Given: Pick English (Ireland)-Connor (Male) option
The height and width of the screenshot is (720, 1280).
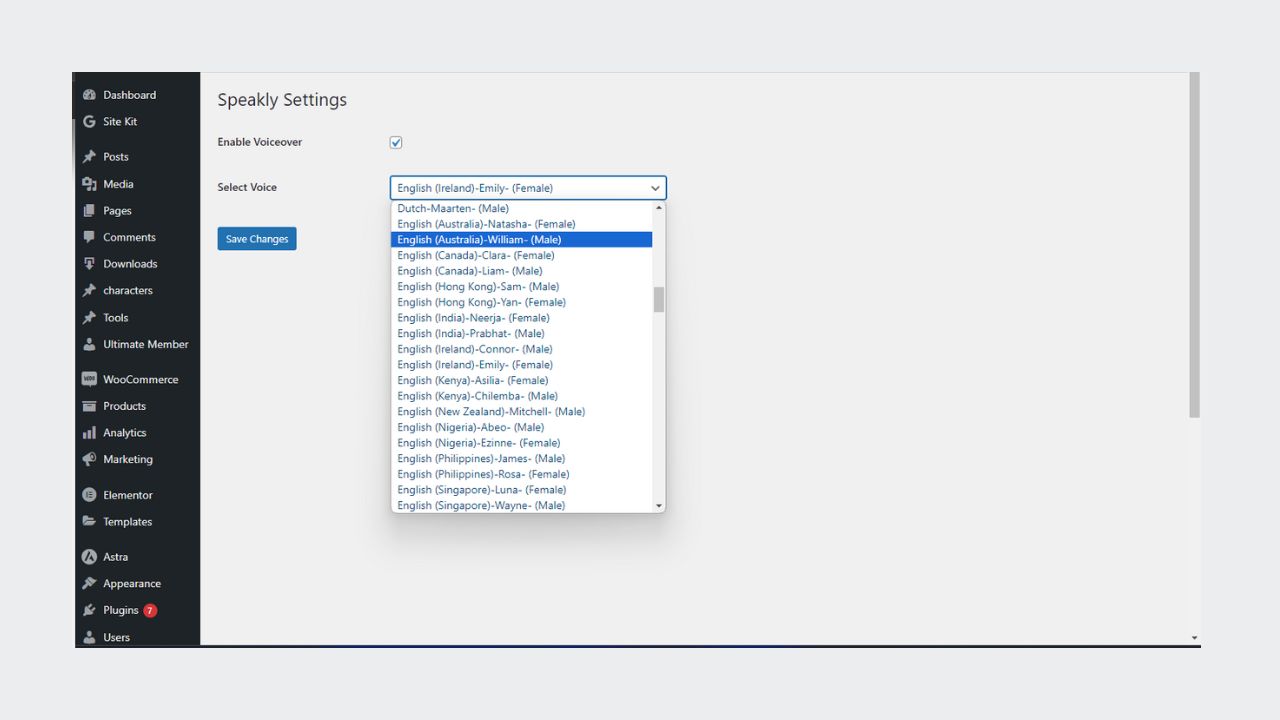Looking at the screenshot, I should 521,349.
